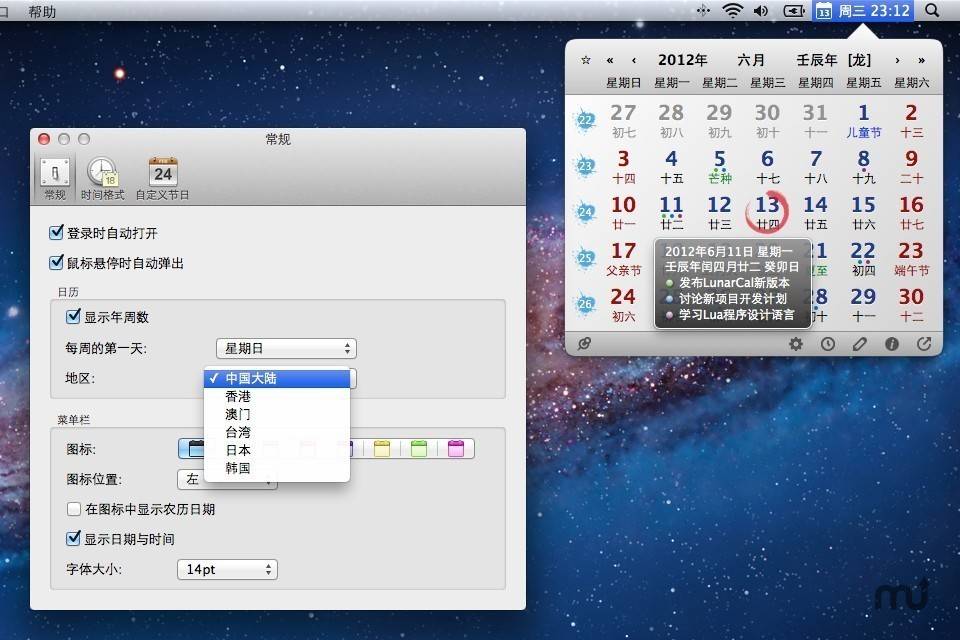Go to previous month with single-left arrow

coord(634,60)
